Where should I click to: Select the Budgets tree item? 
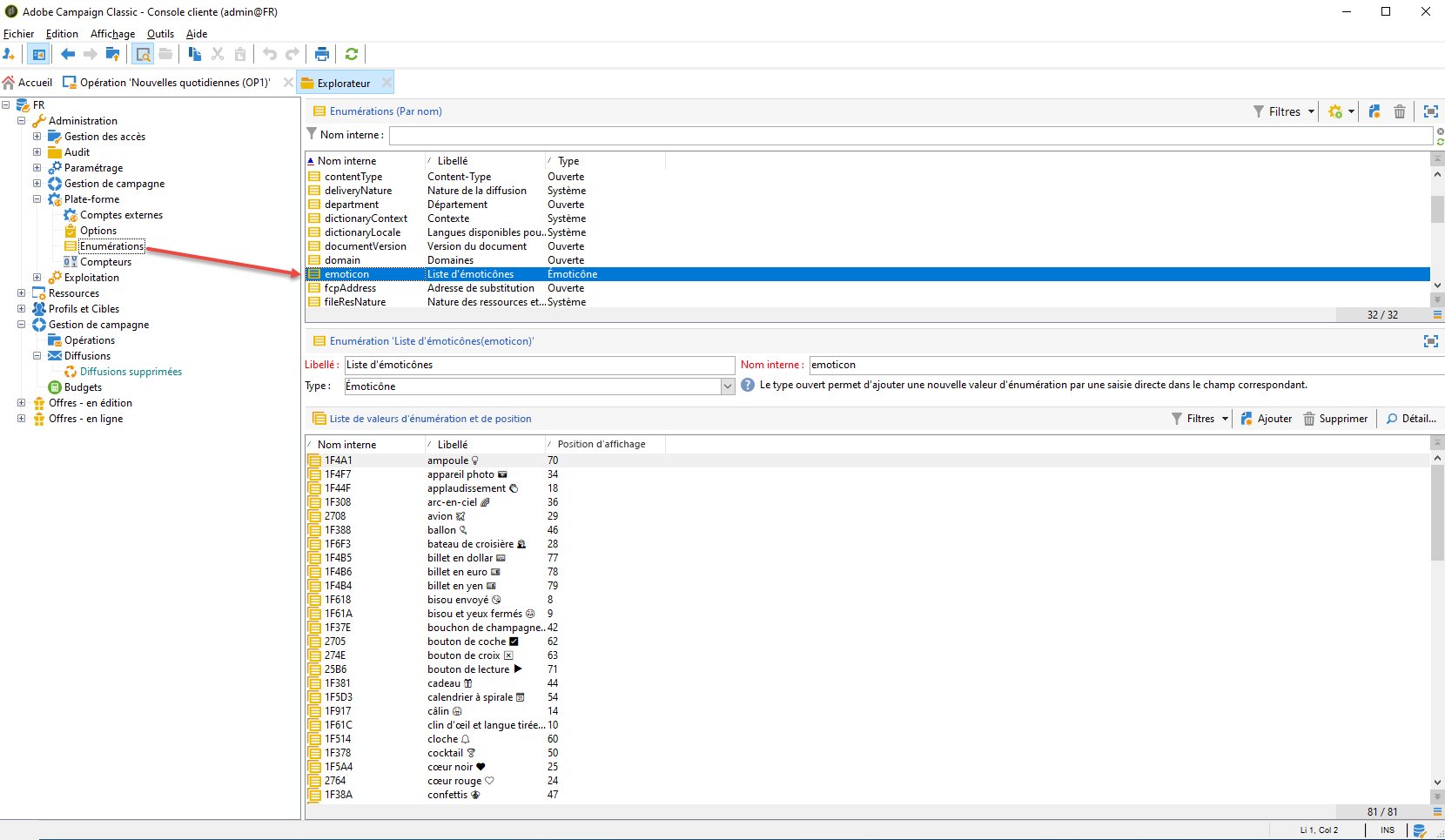[x=83, y=387]
